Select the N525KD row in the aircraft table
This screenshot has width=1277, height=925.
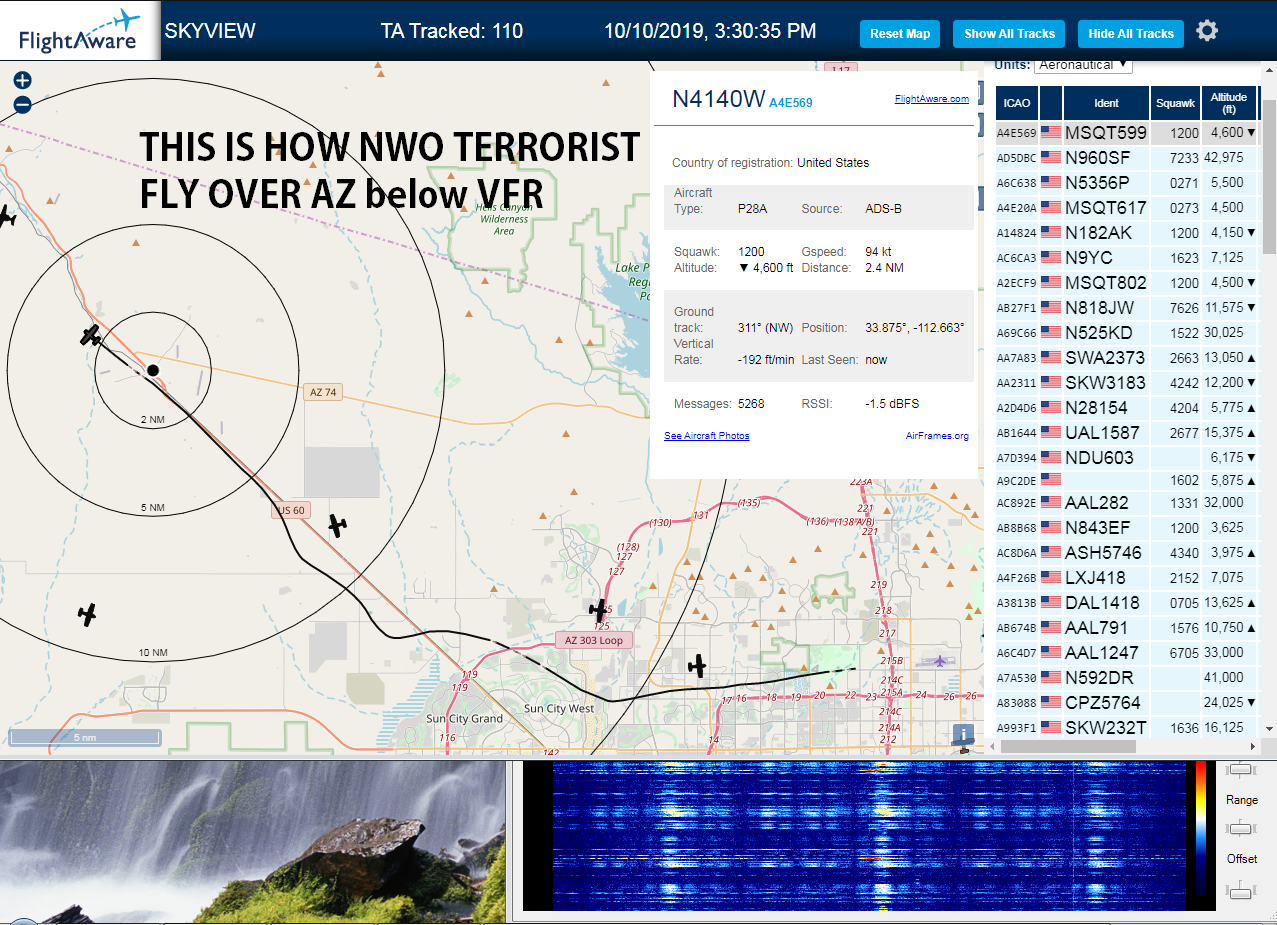point(1126,332)
